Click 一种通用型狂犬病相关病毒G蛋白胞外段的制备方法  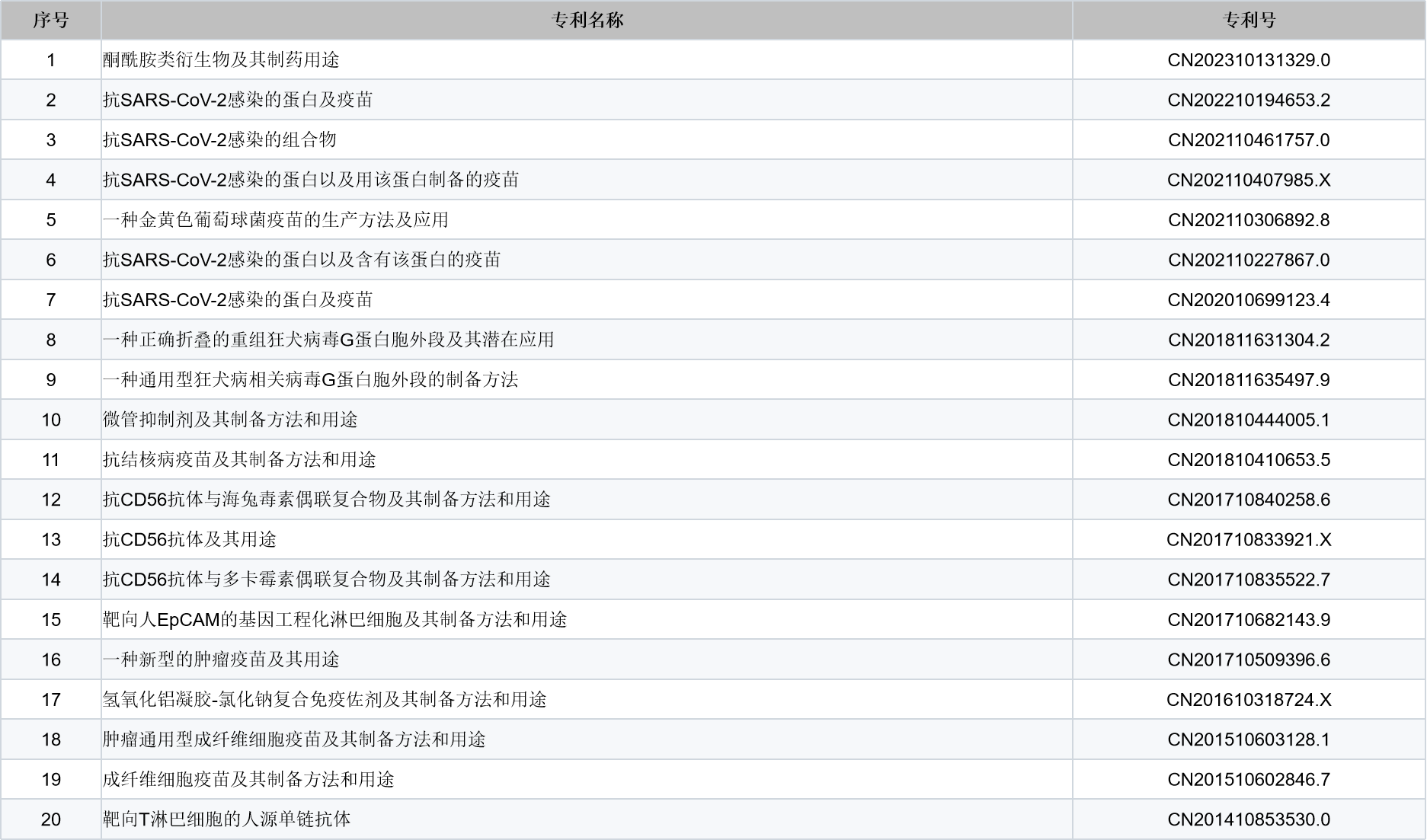(310, 380)
